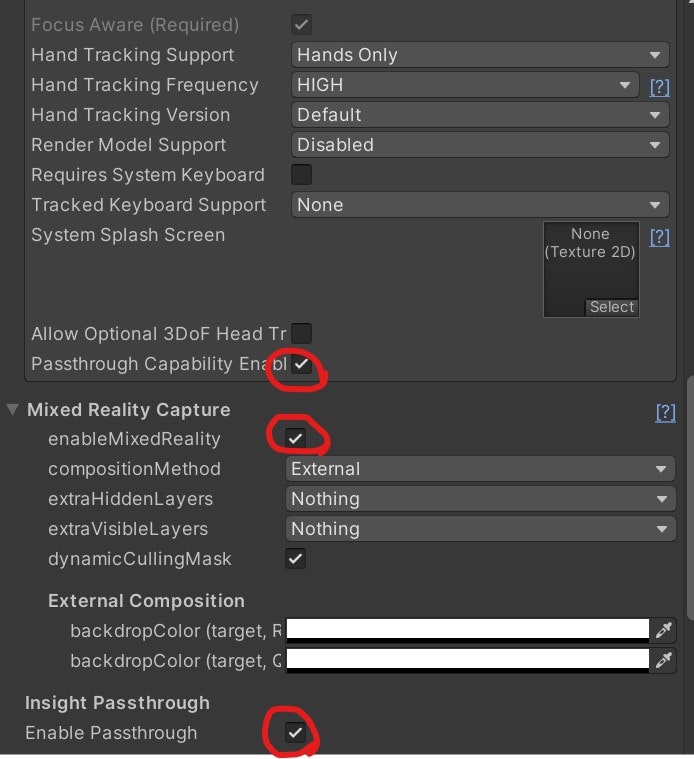Click compositionMethod label
The height and width of the screenshot is (759, 694).
[135, 469]
